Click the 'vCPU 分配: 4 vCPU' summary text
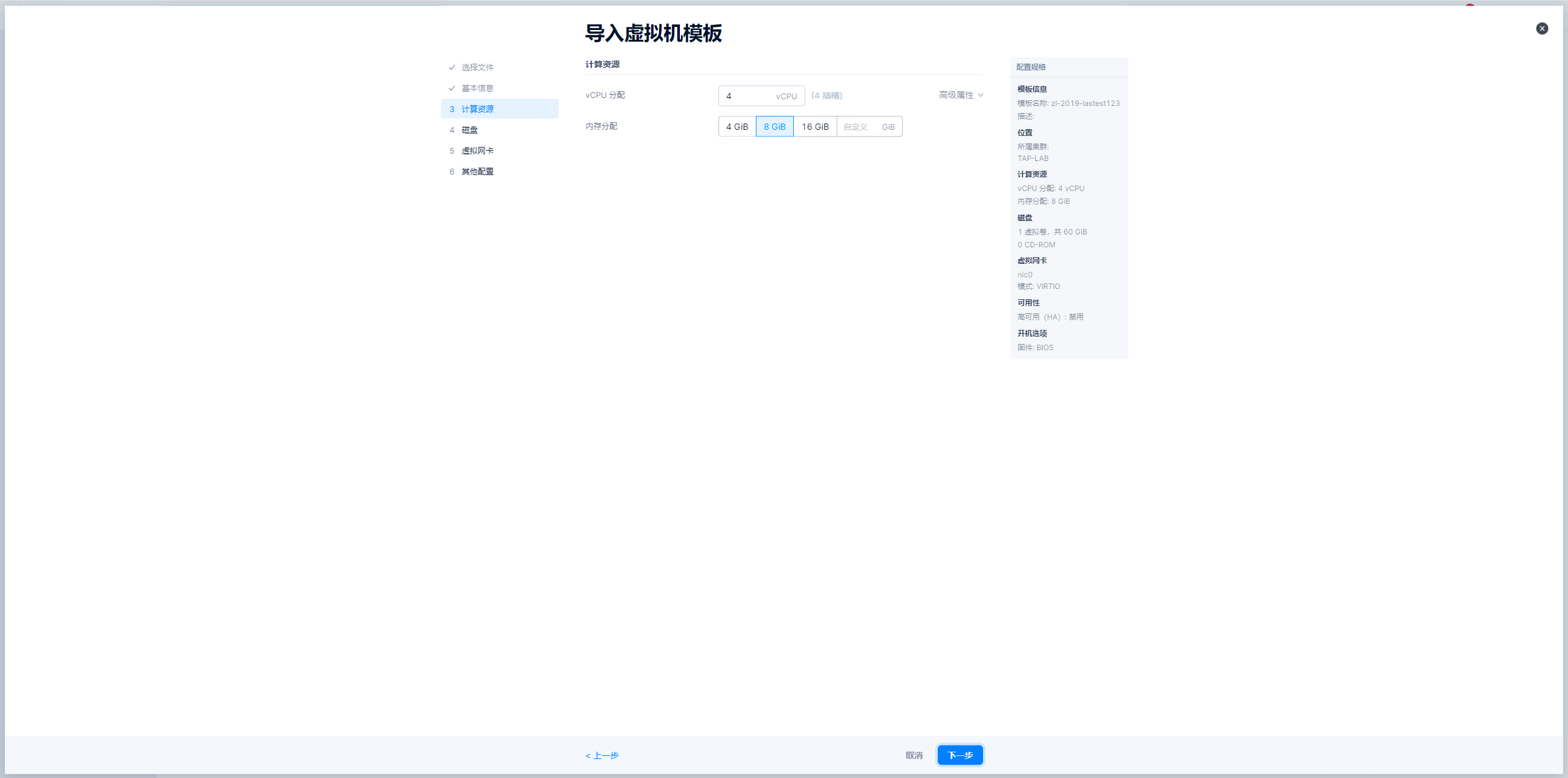1568x778 pixels. 1050,189
